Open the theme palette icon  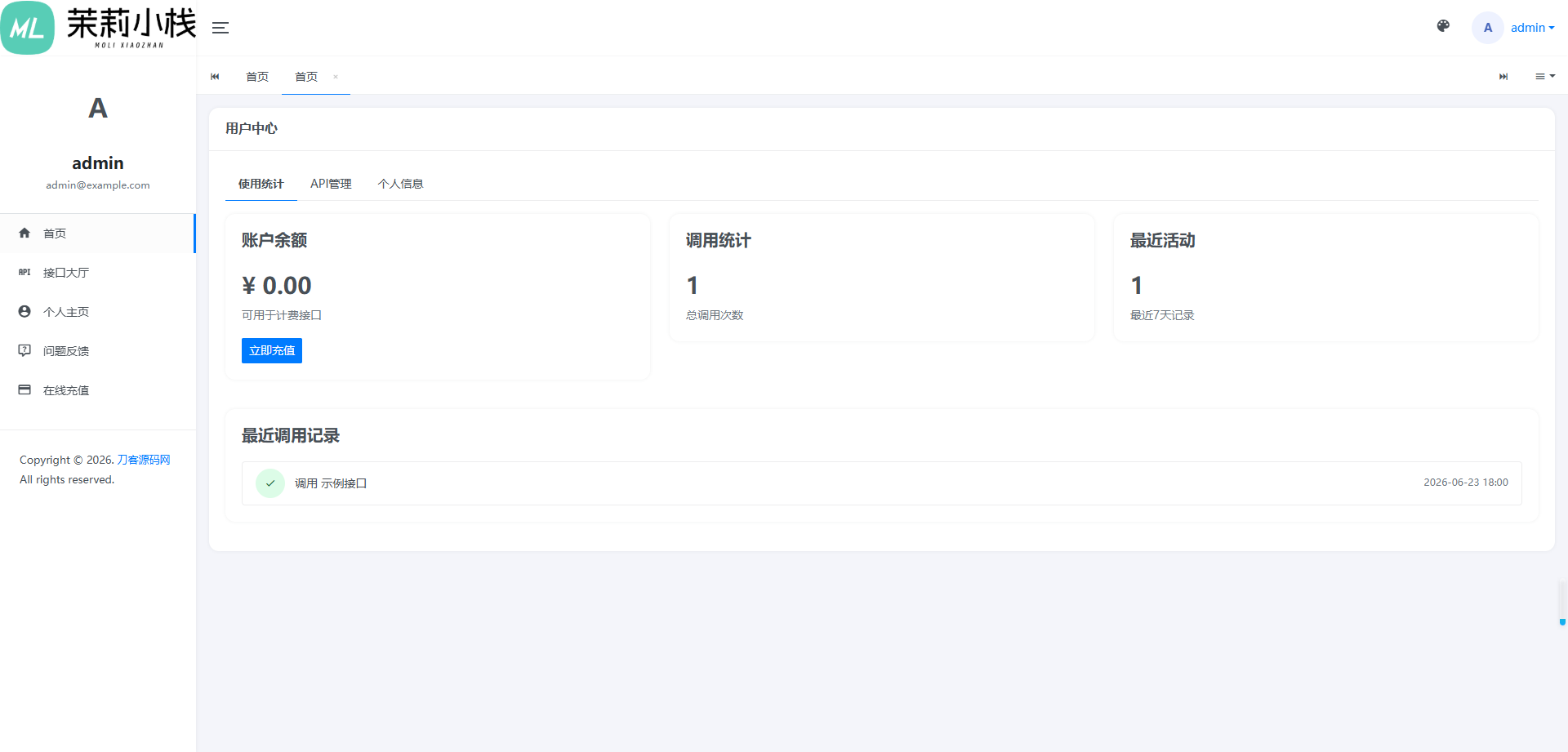point(1443,26)
